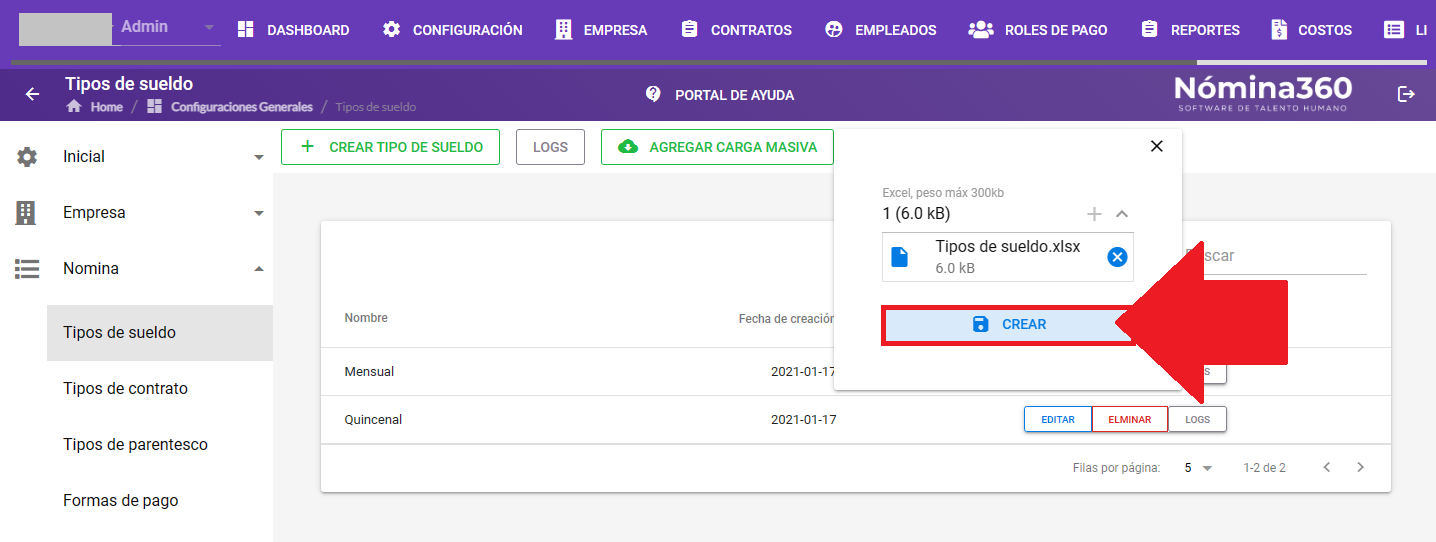Click the Dashboard grid icon
1436x542 pixels.
tap(246, 30)
